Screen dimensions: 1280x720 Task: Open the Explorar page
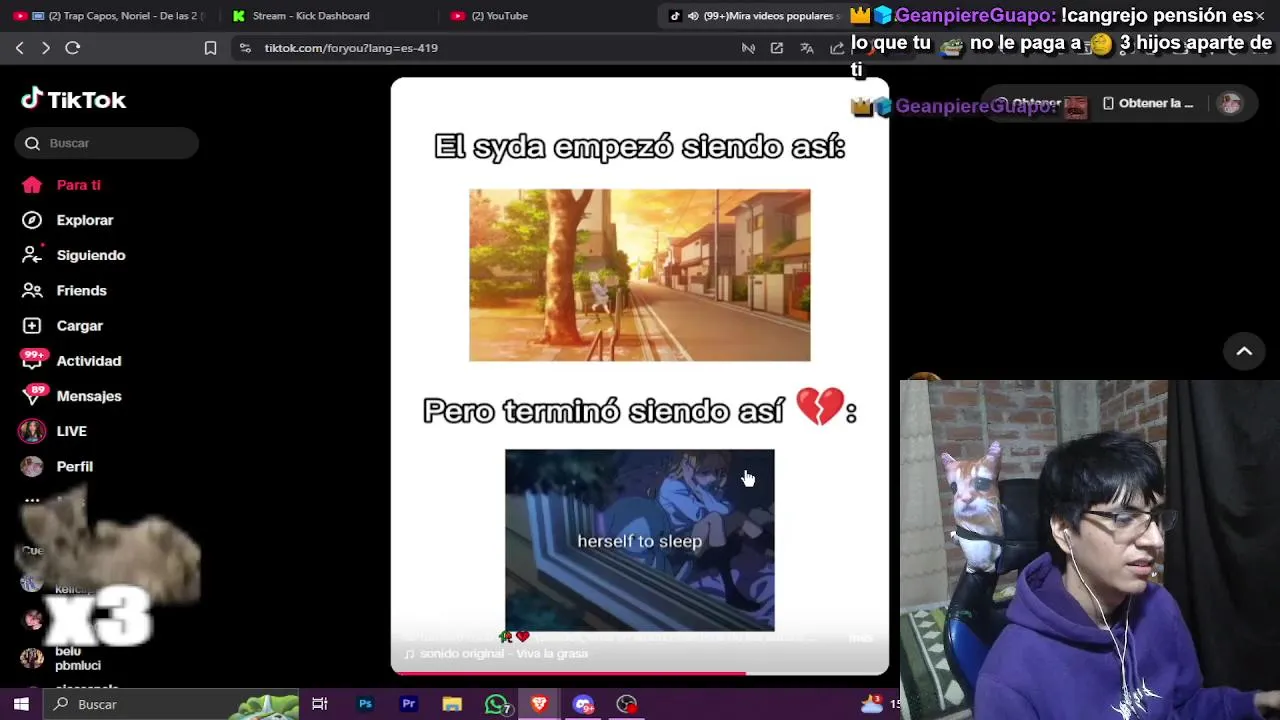click(85, 220)
